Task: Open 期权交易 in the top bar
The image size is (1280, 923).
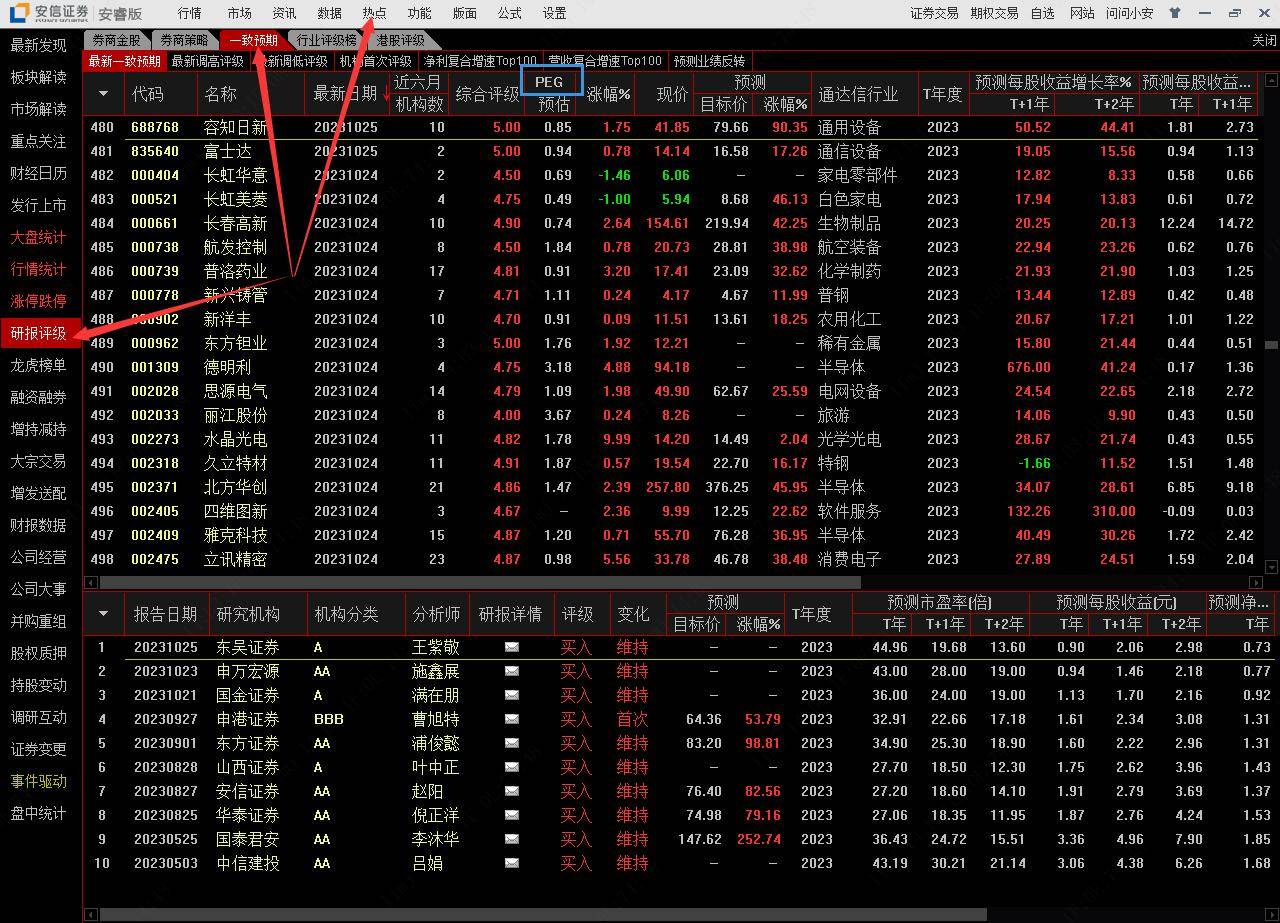Action: tap(994, 13)
